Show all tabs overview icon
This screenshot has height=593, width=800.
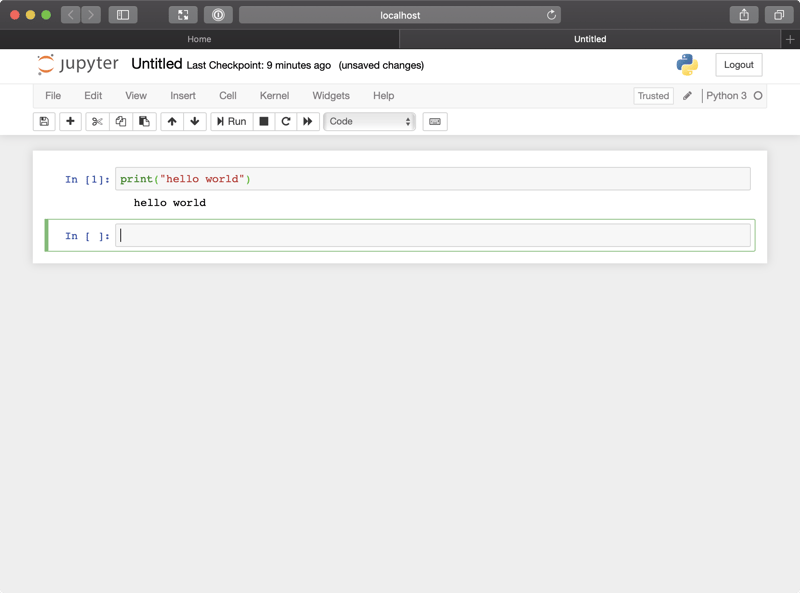779,15
